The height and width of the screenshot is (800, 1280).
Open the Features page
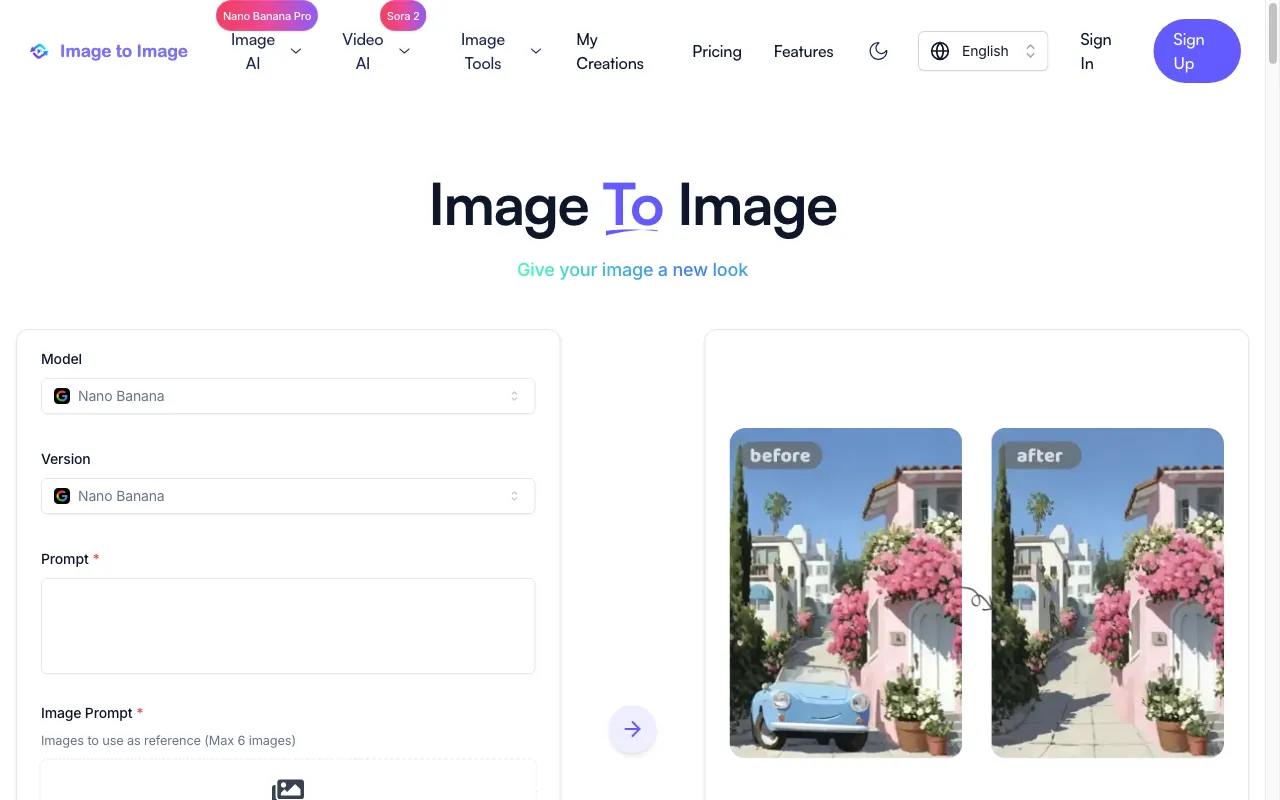(x=803, y=51)
